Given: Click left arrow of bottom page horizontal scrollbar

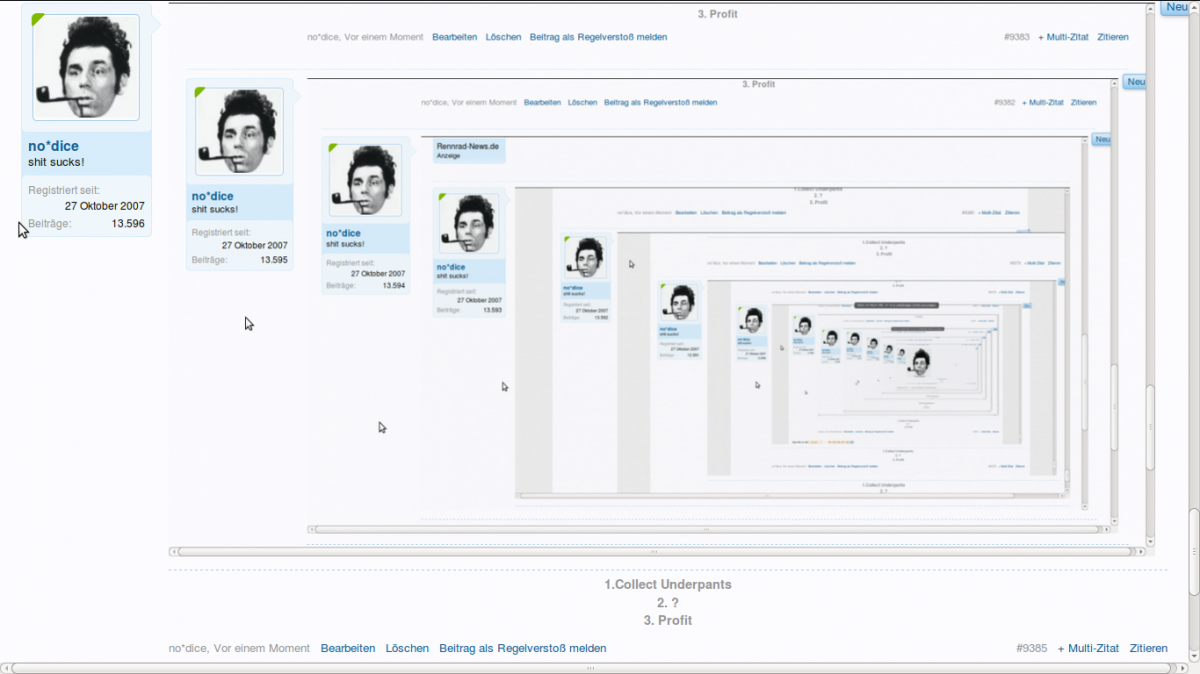Looking at the screenshot, I should coord(6,667).
